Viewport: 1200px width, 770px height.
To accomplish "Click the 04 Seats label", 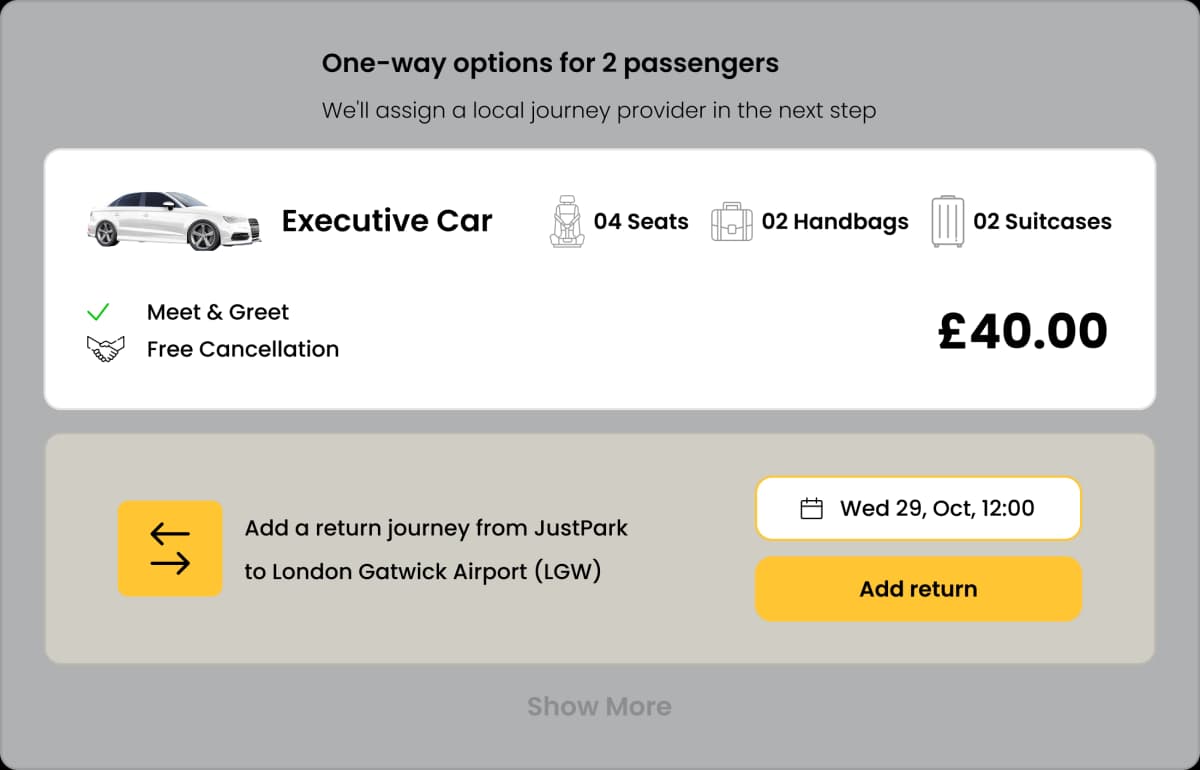I will [641, 221].
